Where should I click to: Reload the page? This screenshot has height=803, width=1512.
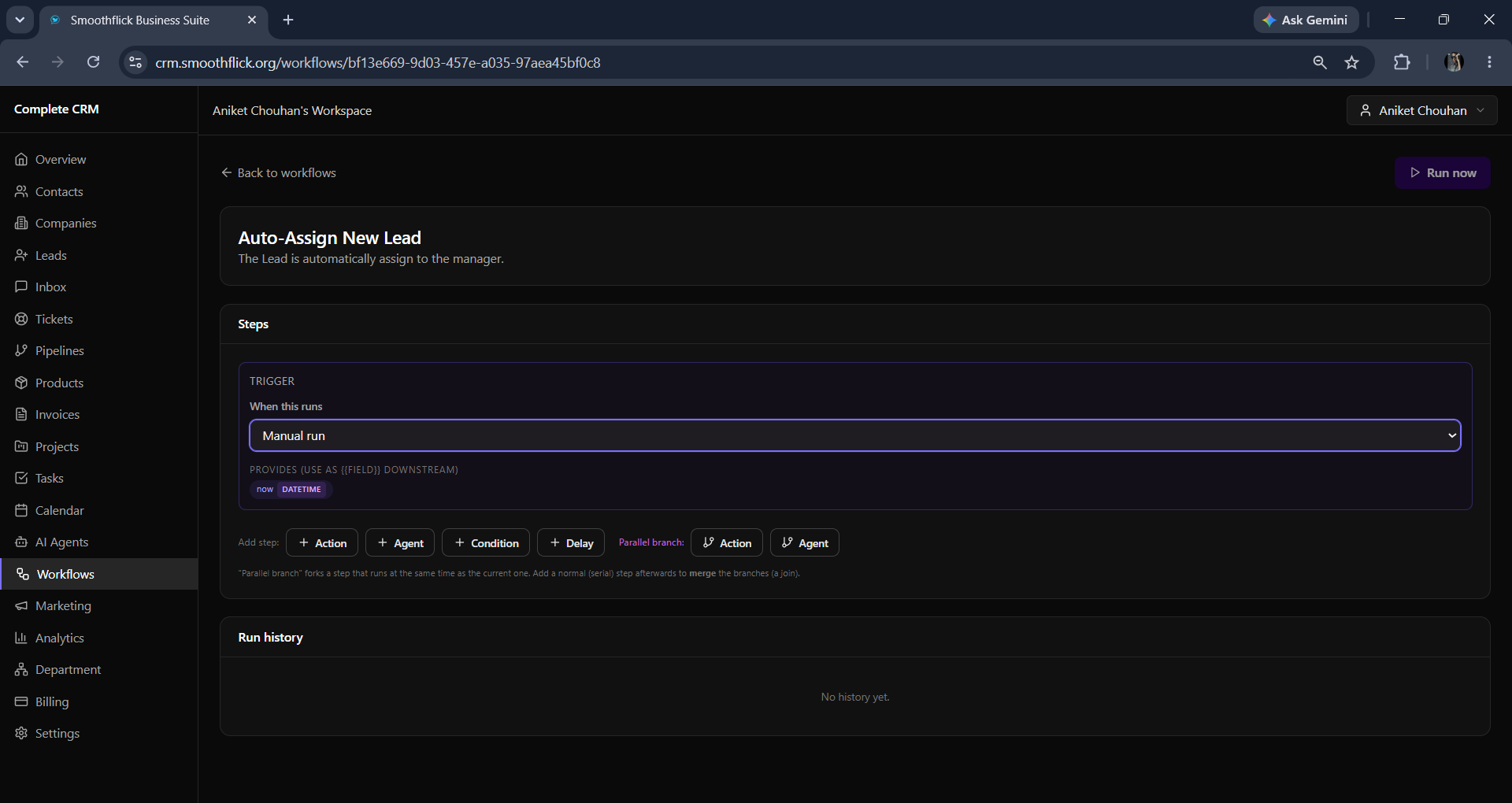point(93,62)
